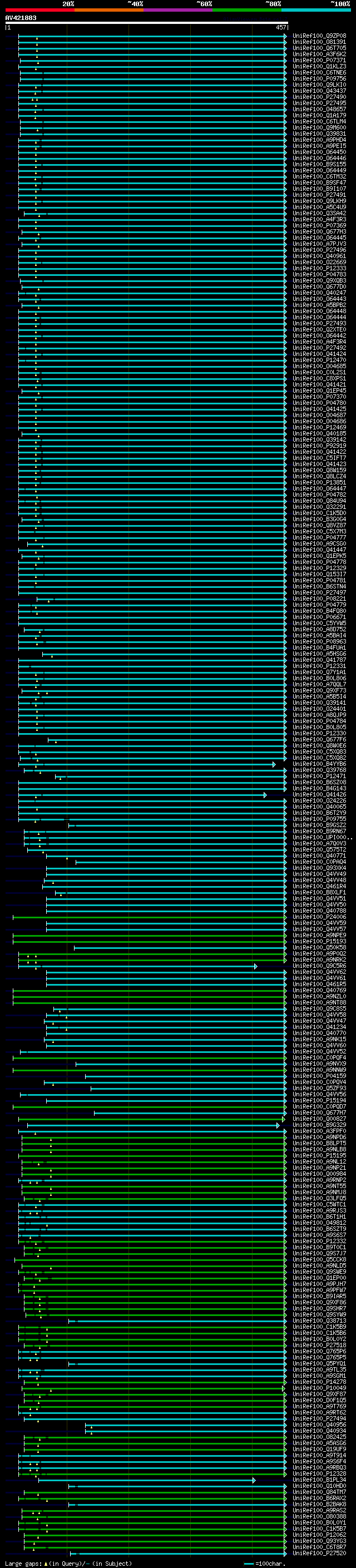Click the green ~80% identity color segment

[x=247, y=10]
